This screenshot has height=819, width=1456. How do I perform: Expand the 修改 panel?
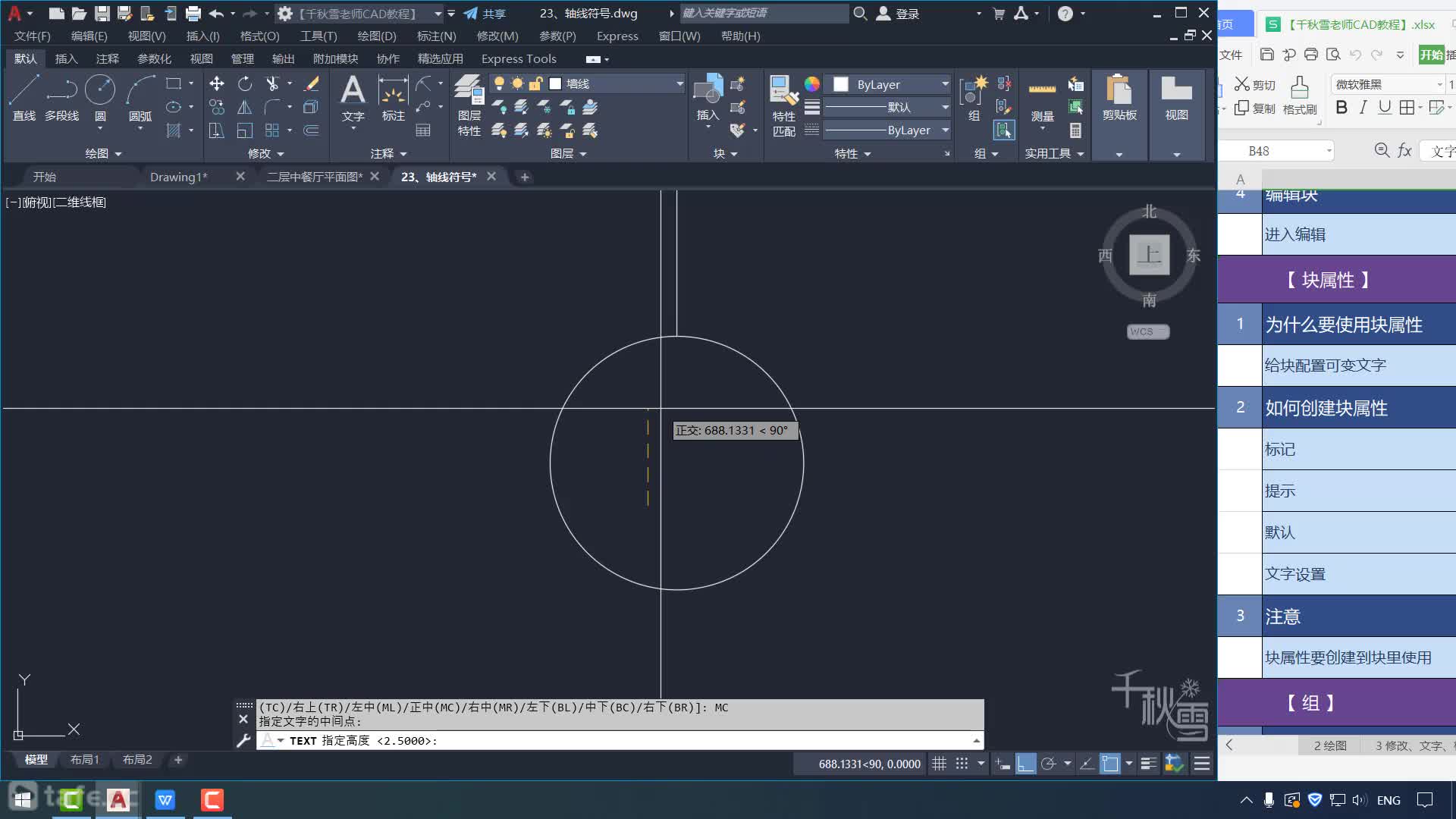265,153
